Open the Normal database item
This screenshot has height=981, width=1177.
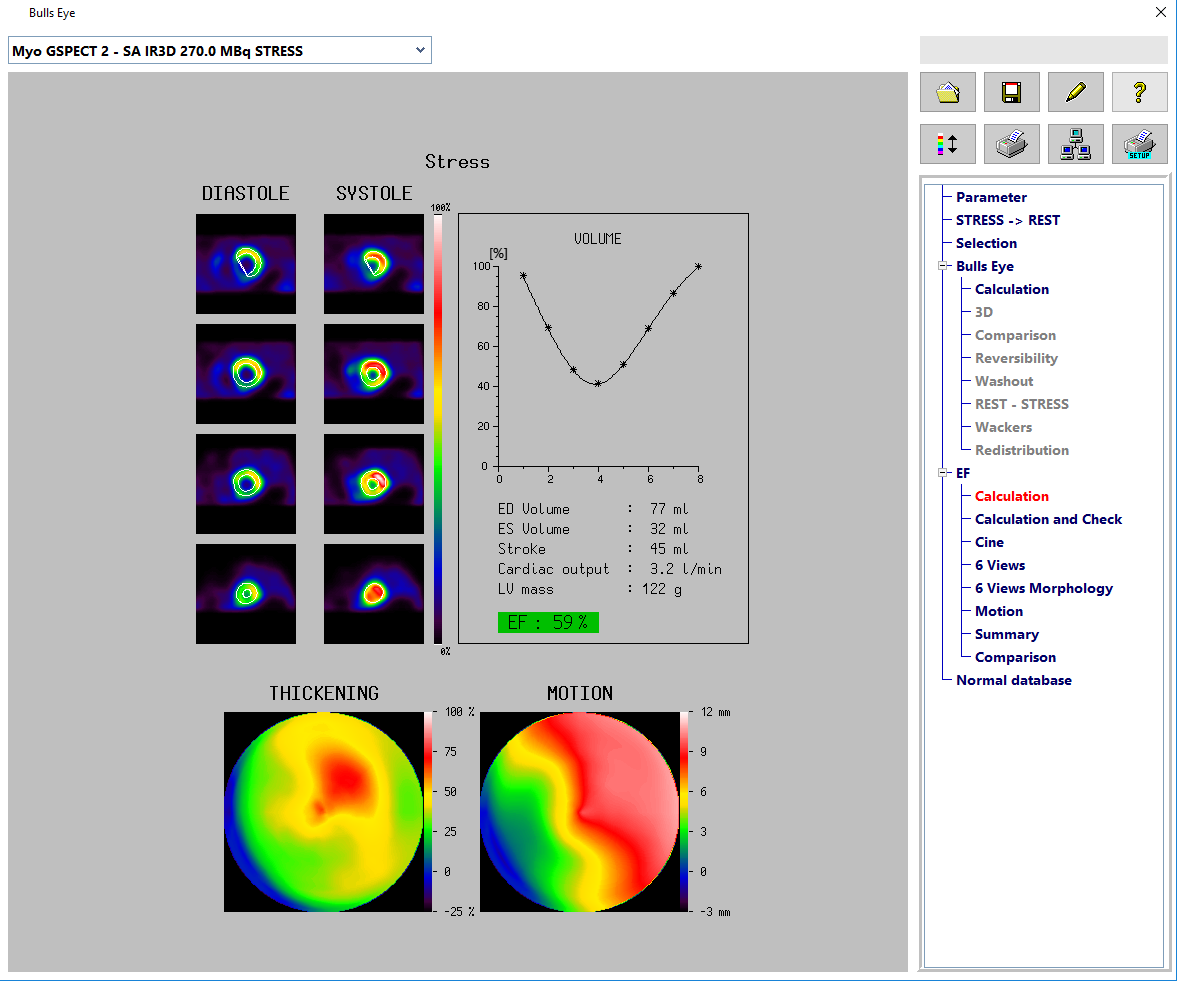click(1013, 680)
